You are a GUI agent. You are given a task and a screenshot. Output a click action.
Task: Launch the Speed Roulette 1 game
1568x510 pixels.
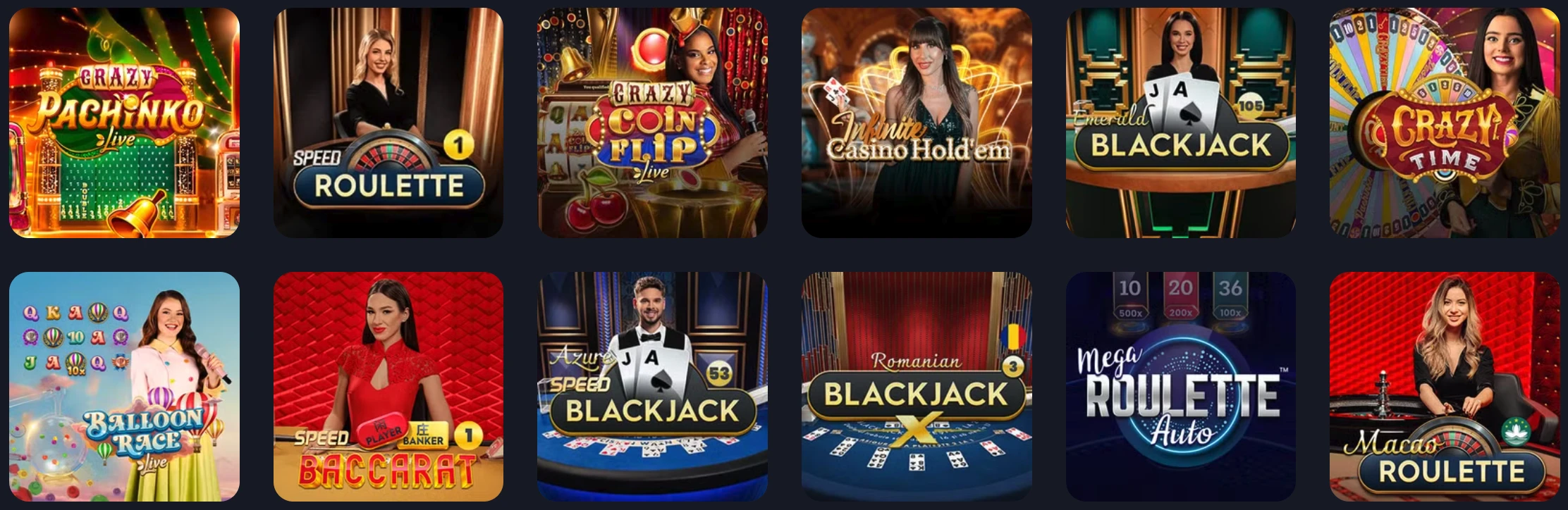pos(388,123)
